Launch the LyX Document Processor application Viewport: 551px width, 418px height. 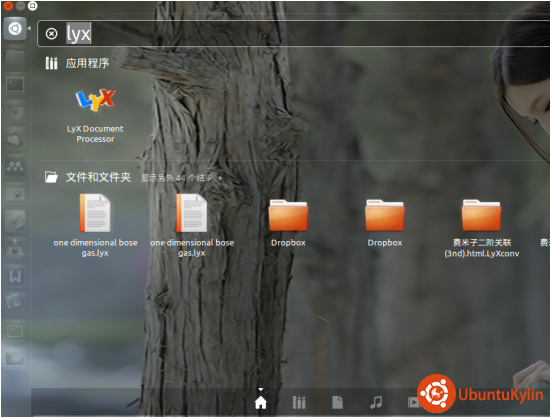pos(95,116)
